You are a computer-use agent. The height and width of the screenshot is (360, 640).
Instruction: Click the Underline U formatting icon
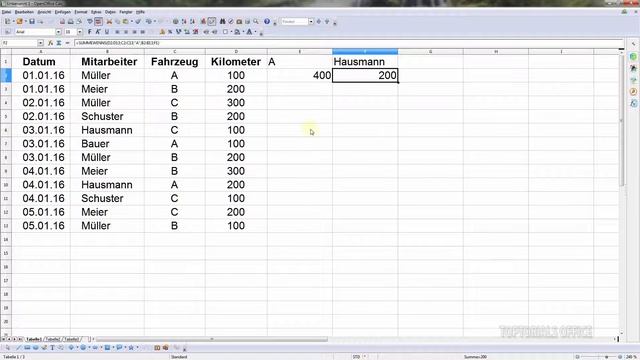tap(107, 32)
